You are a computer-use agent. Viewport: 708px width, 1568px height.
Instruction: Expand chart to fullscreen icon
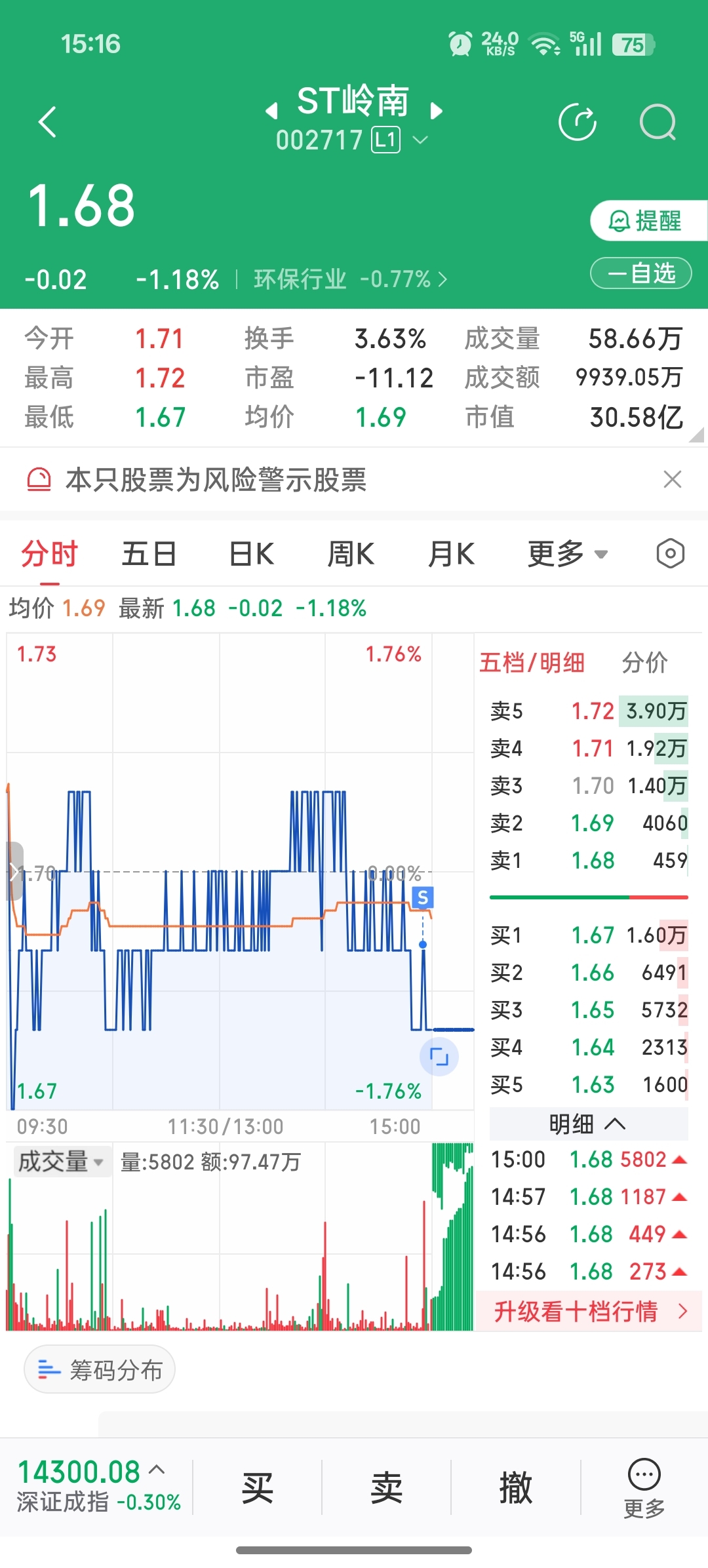(x=439, y=1057)
